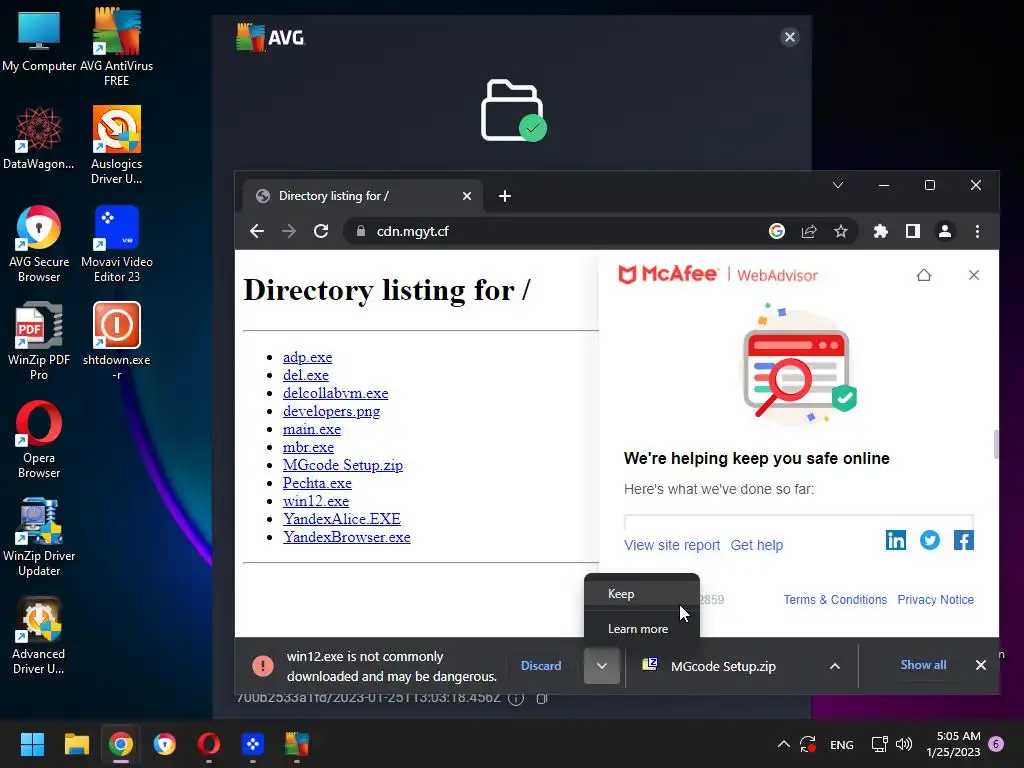Click win12.exe link in listing

pyautogui.click(x=315, y=501)
